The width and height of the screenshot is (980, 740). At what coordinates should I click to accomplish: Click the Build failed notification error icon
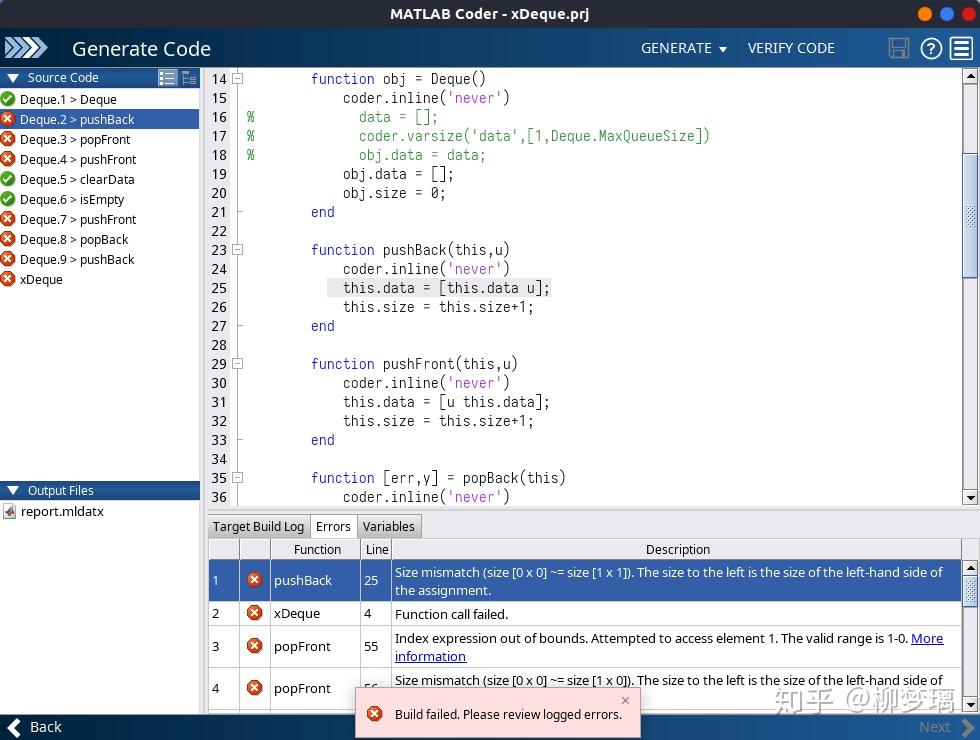pyautogui.click(x=374, y=714)
